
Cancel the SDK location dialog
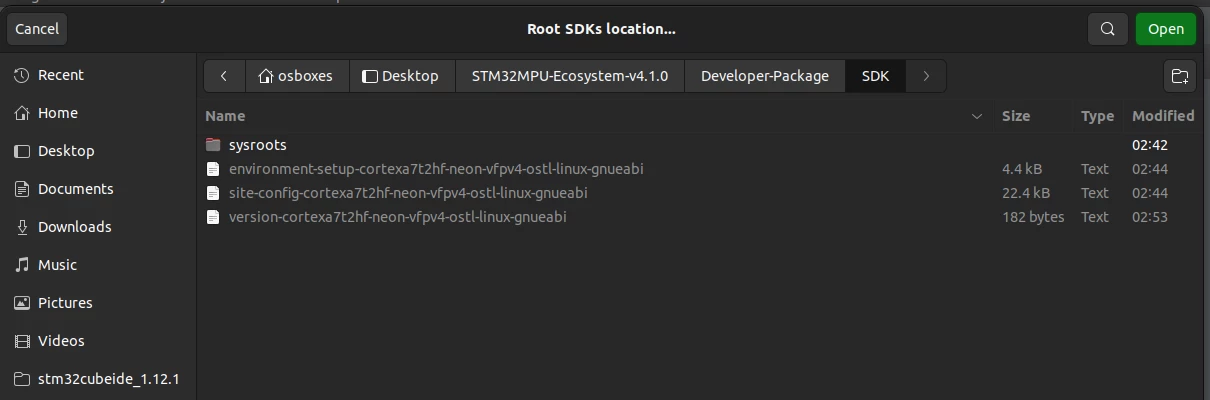click(x=37, y=29)
